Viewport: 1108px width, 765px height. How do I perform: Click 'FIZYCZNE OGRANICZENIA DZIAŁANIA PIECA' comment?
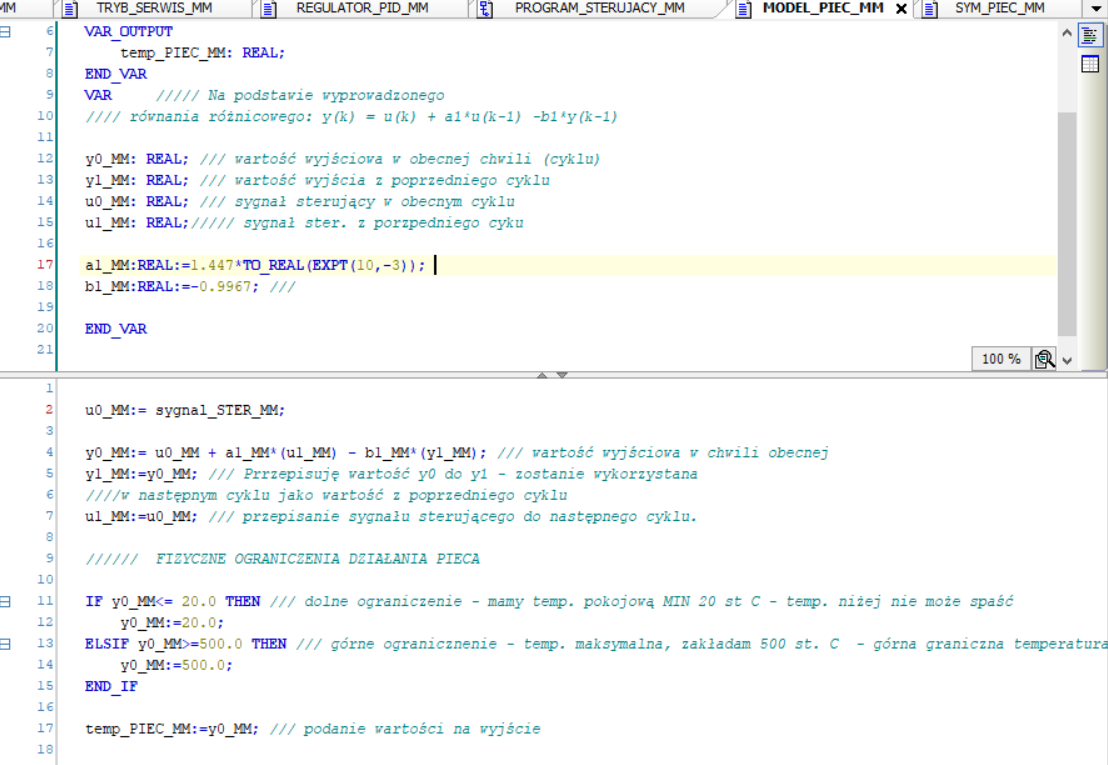tap(318, 559)
